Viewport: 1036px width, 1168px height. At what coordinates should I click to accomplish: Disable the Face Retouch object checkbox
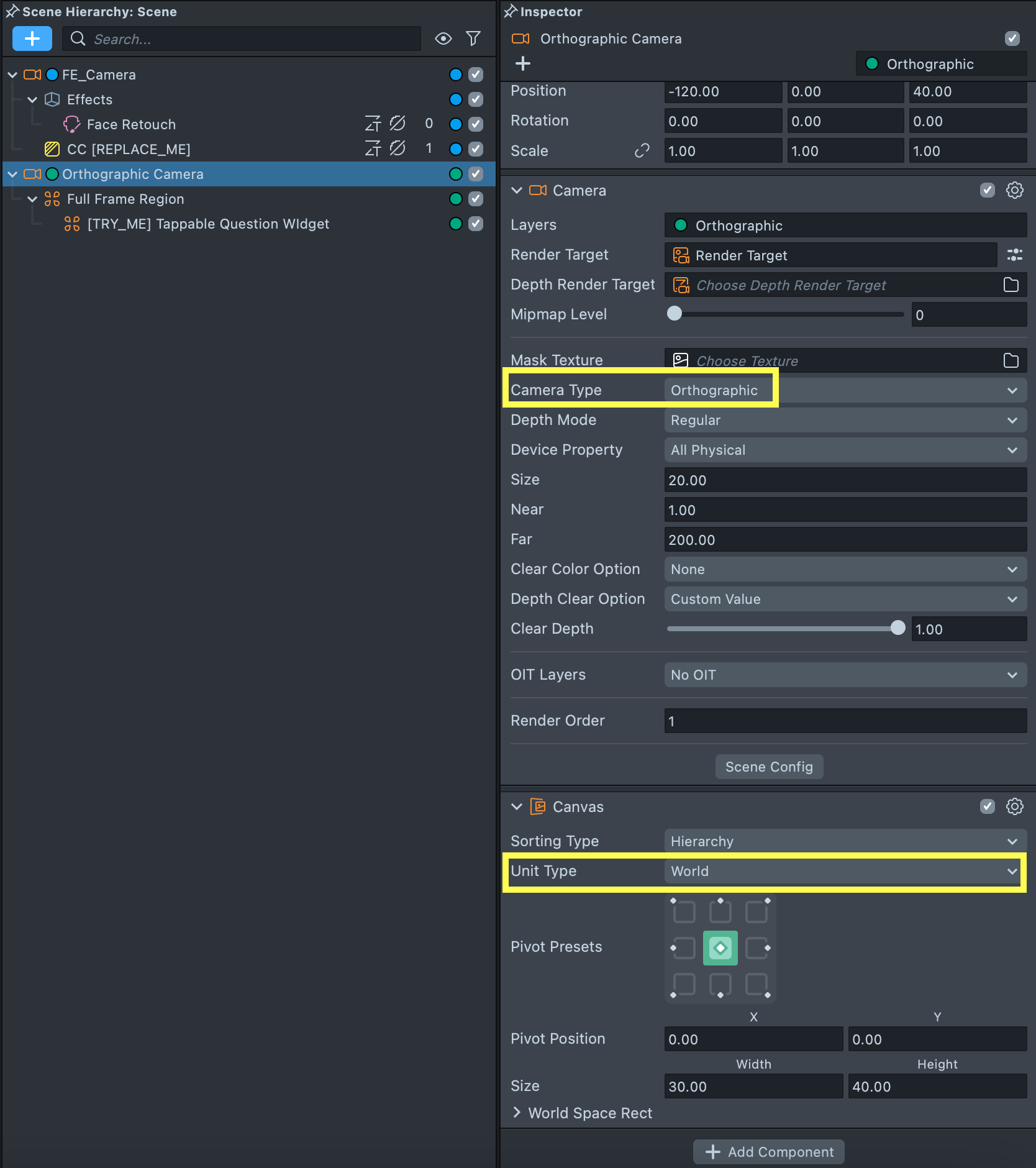(476, 124)
